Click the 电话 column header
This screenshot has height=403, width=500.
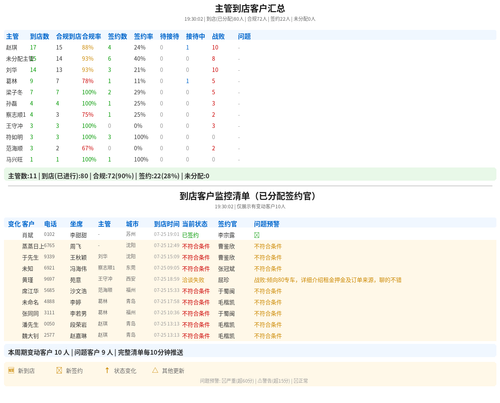click(50, 224)
